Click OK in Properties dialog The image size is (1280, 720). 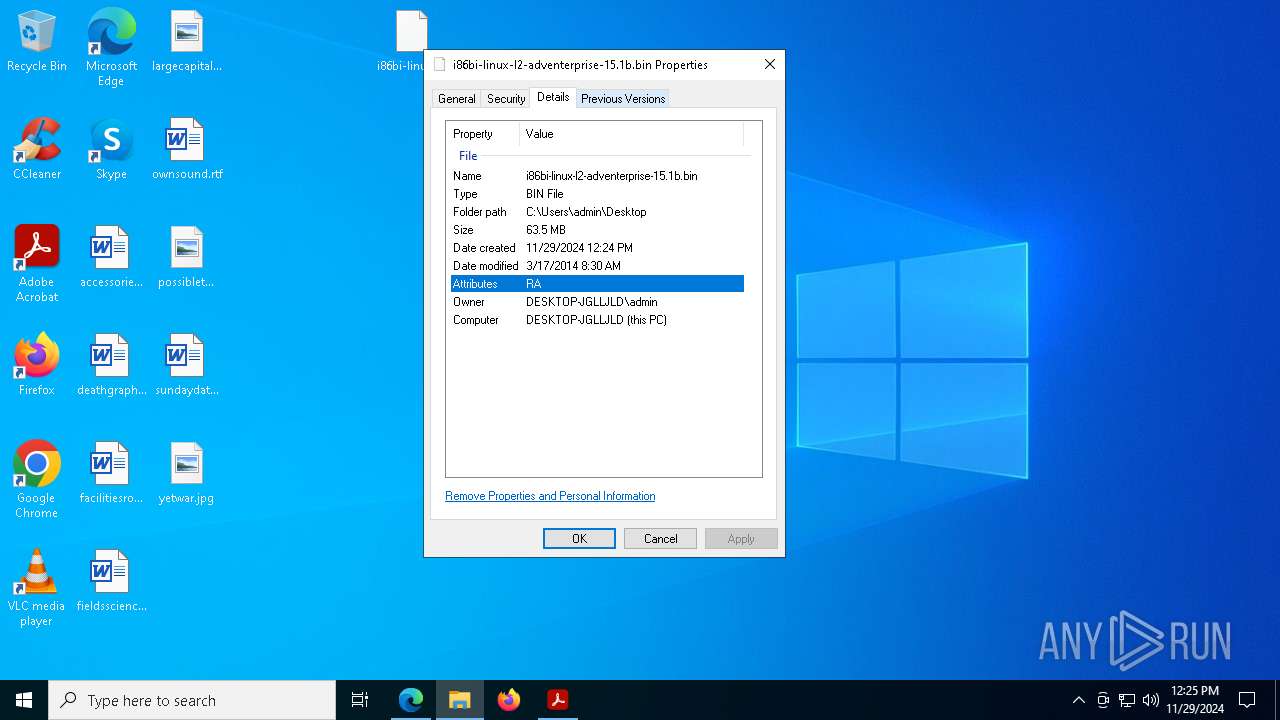[579, 538]
